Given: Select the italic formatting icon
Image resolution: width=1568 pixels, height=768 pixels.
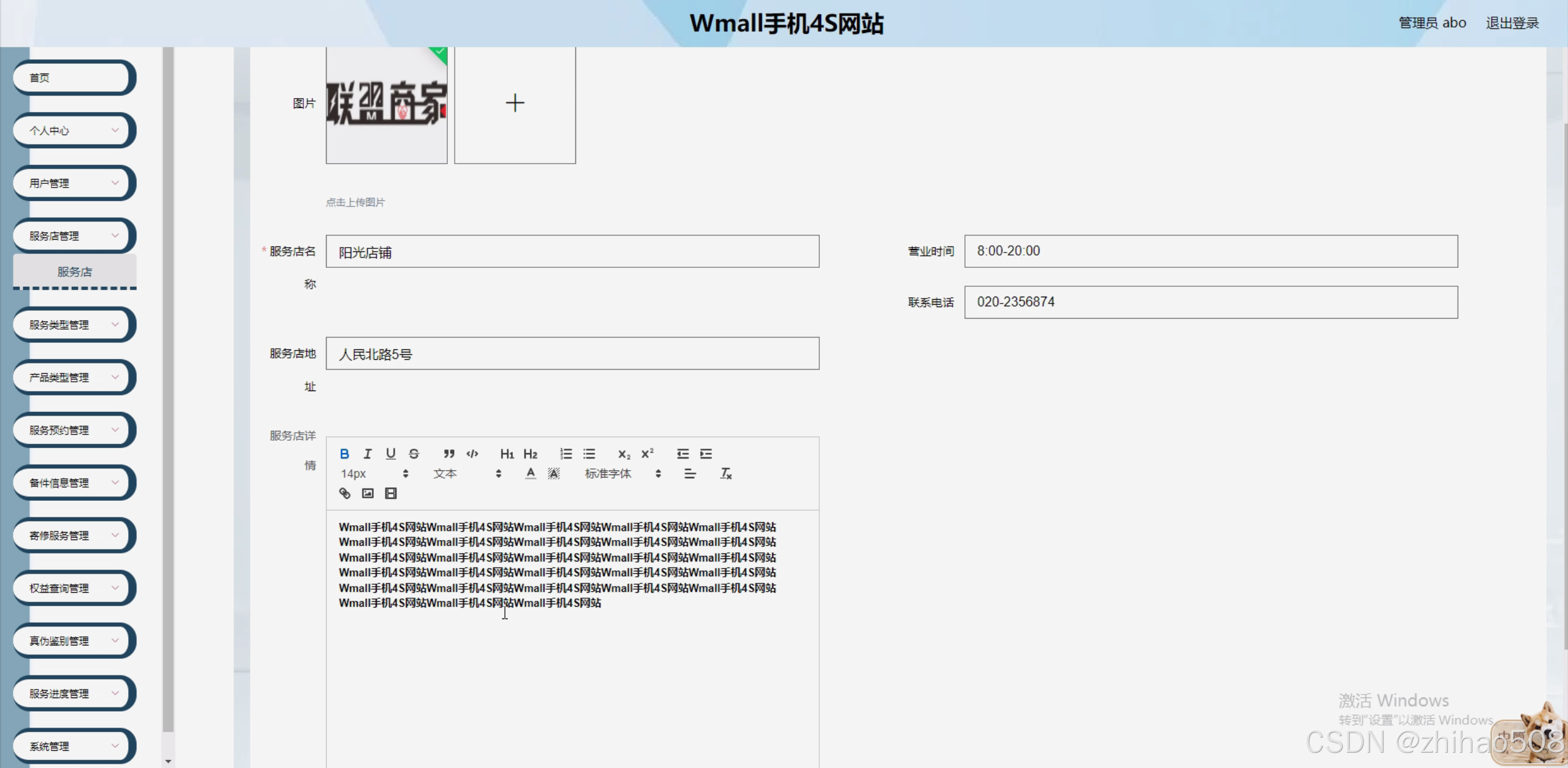Looking at the screenshot, I should pyautogui.click(x=367, y=454).
